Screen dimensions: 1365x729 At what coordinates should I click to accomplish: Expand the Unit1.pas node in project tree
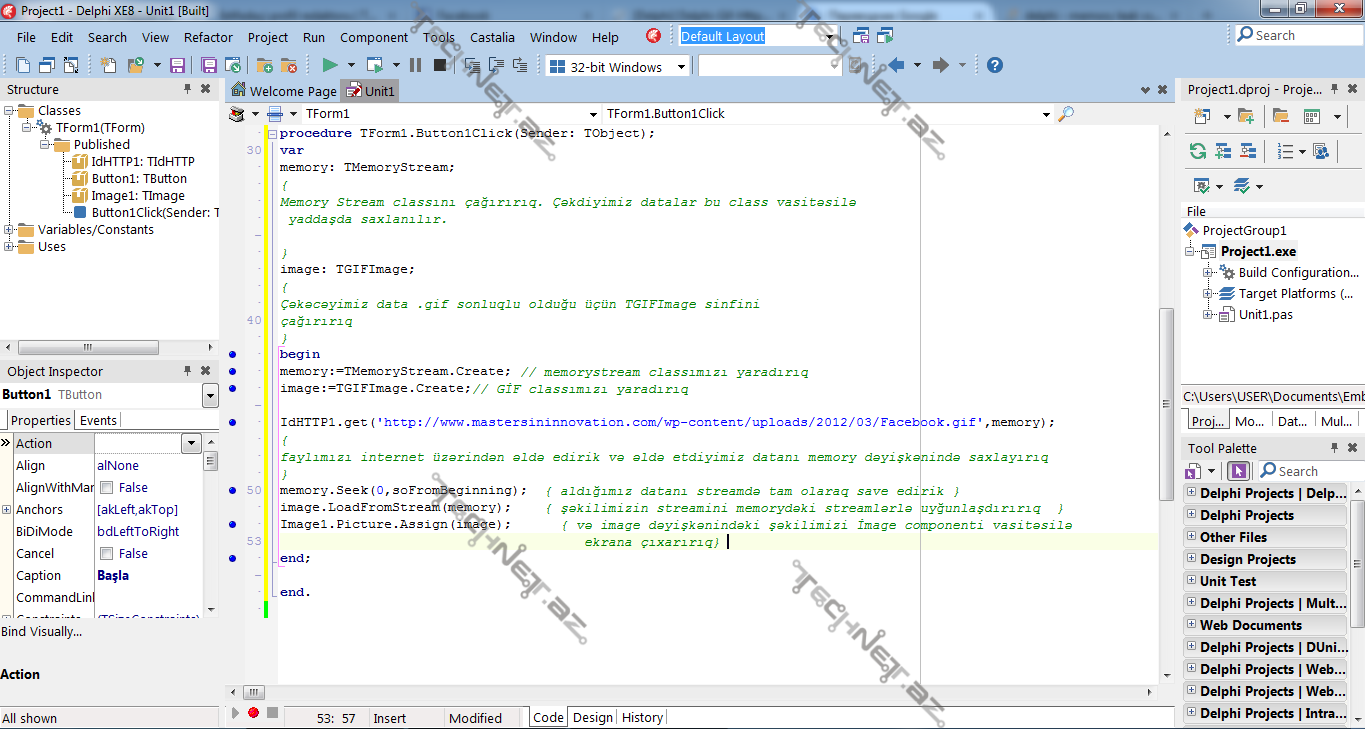click(1208, 315)
